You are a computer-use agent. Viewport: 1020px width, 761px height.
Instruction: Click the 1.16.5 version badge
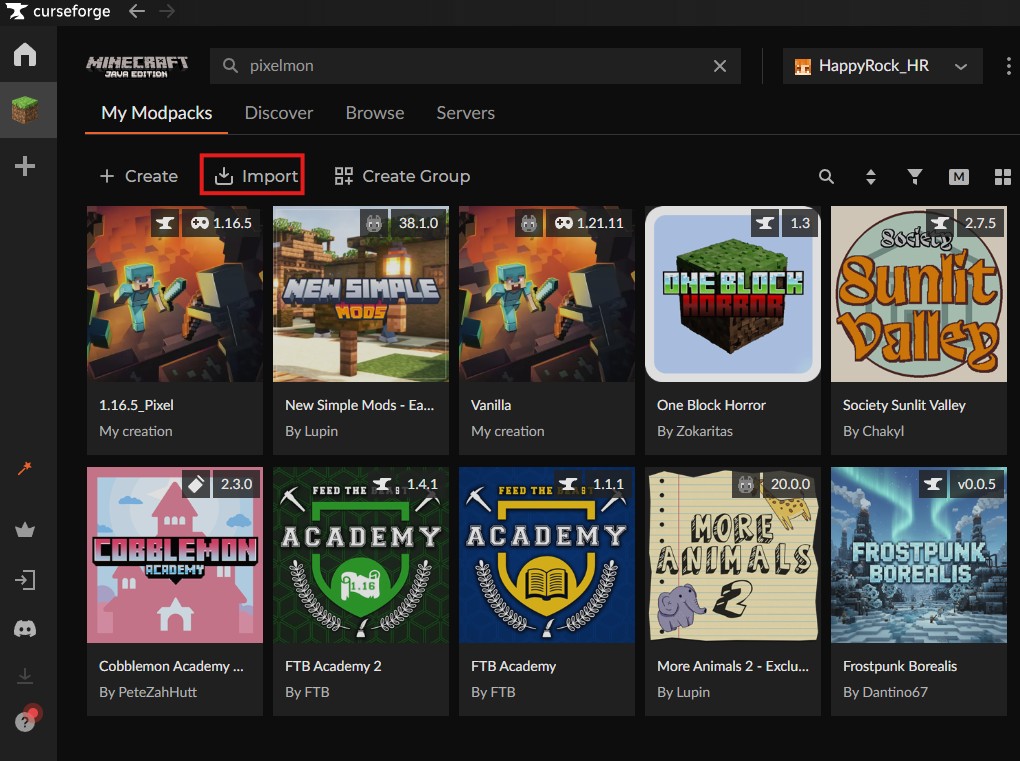(221, 223)
